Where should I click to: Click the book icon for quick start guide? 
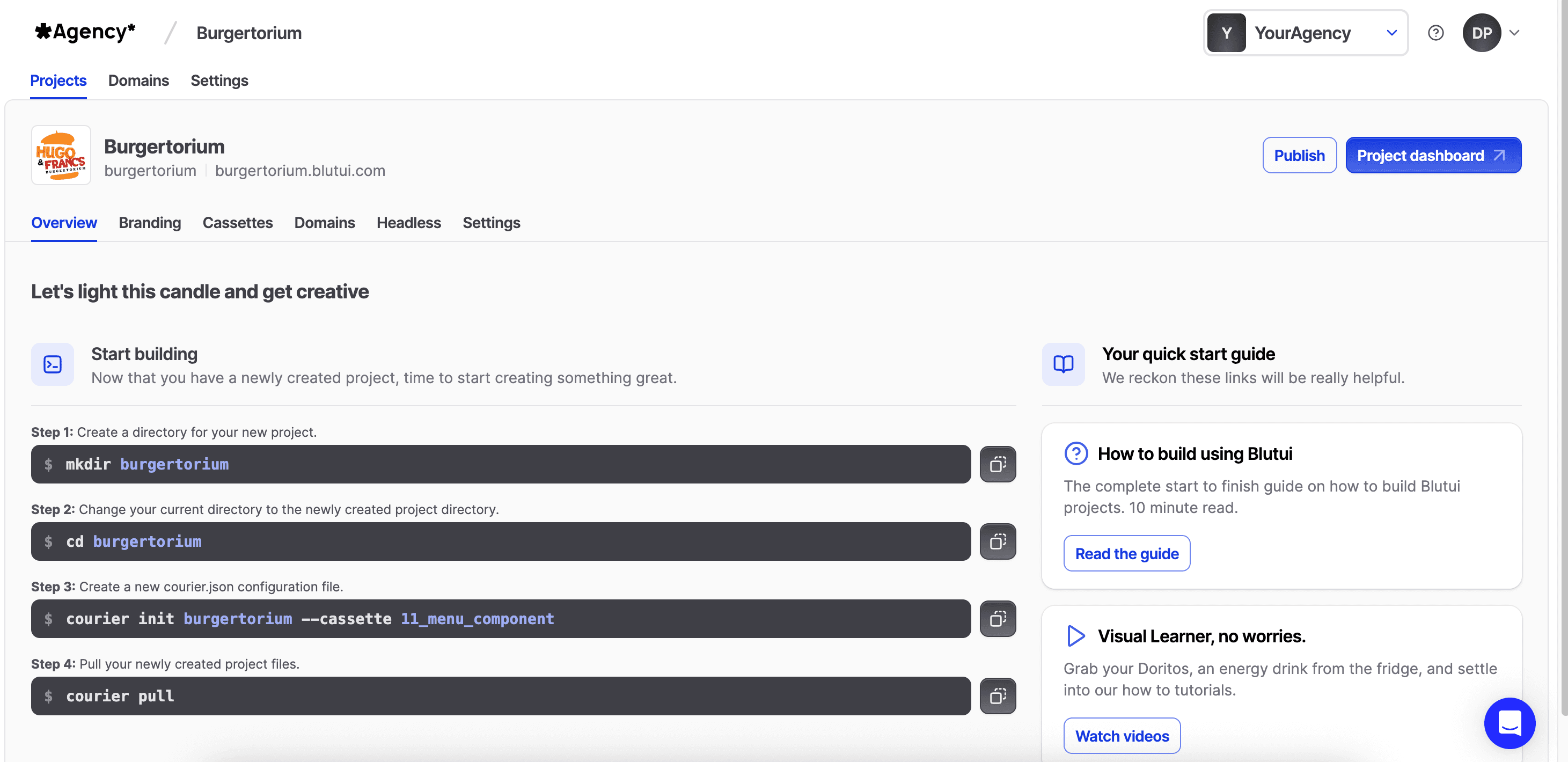pos(1063,364)
